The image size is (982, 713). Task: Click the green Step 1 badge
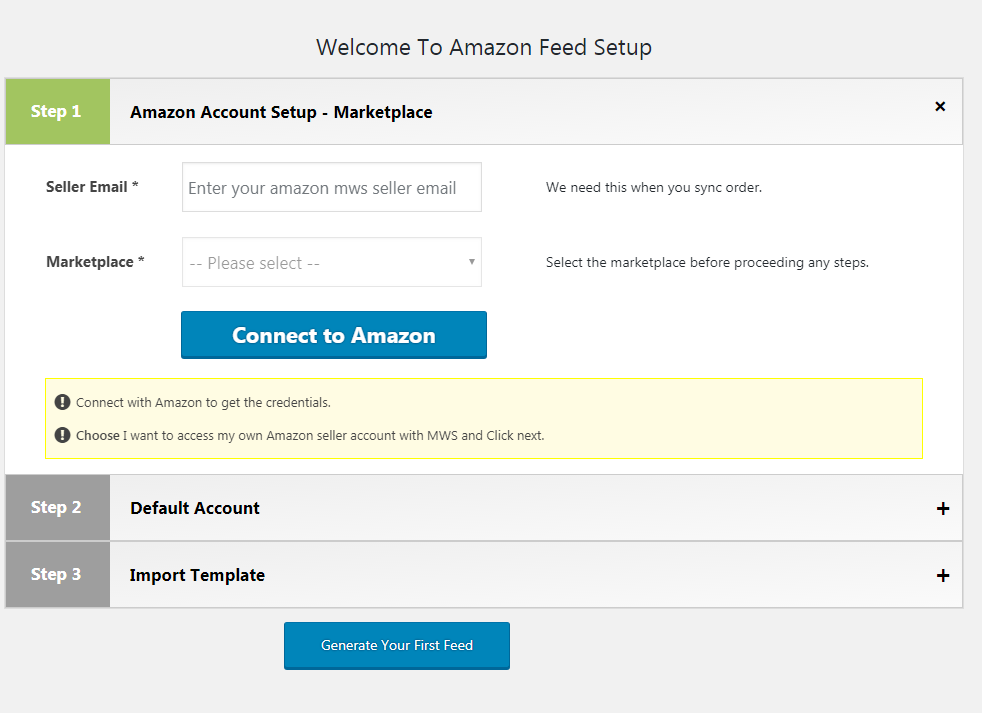pos(57,111)
